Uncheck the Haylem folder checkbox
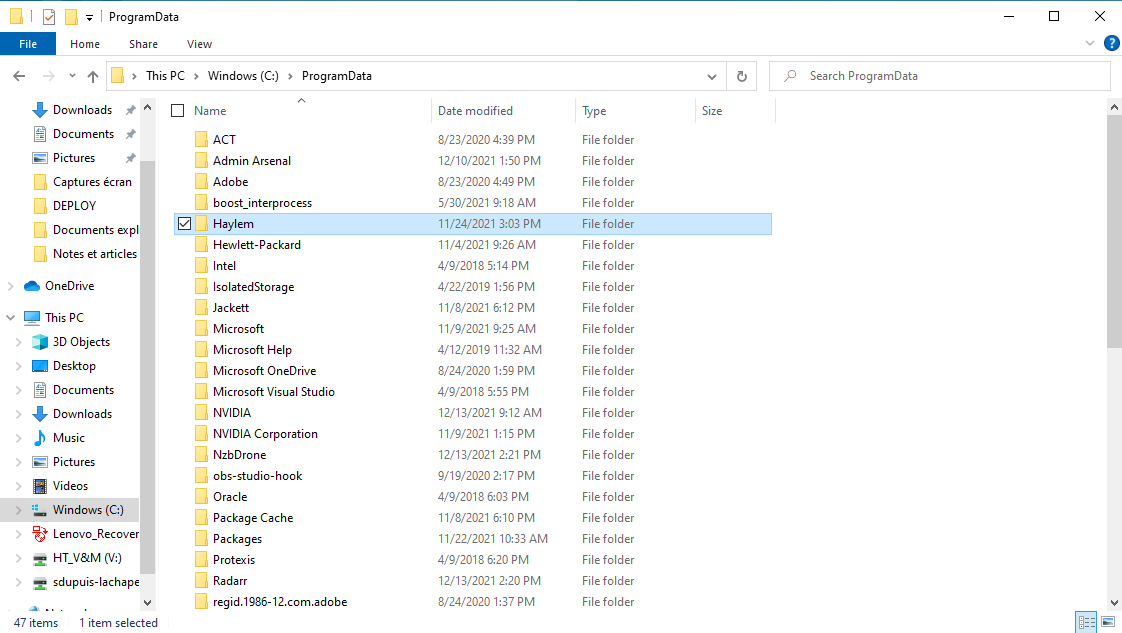The width and height of the screenshot is (1122, 633). coord(184,224)
